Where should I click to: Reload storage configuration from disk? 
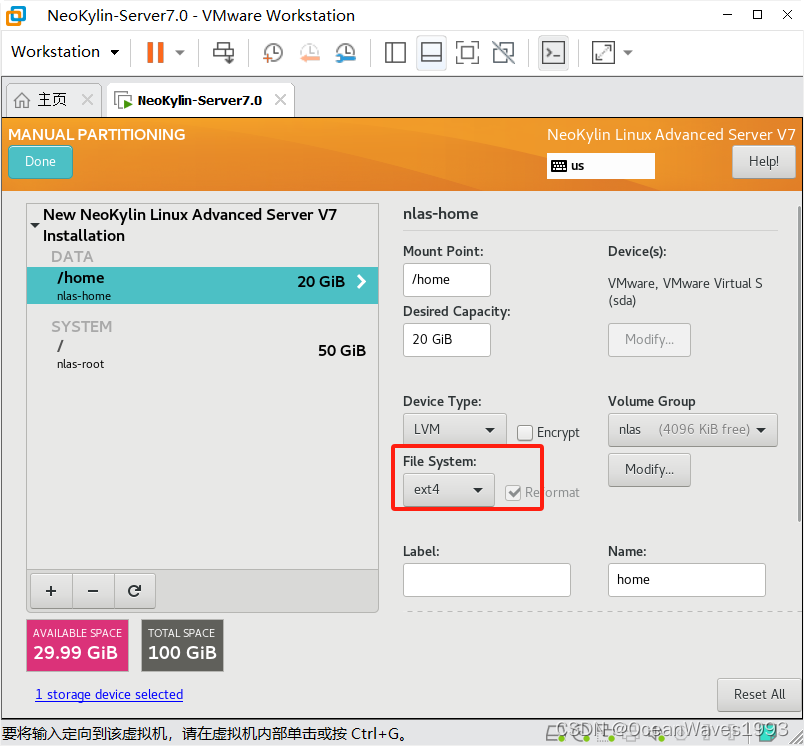(134, 591)
